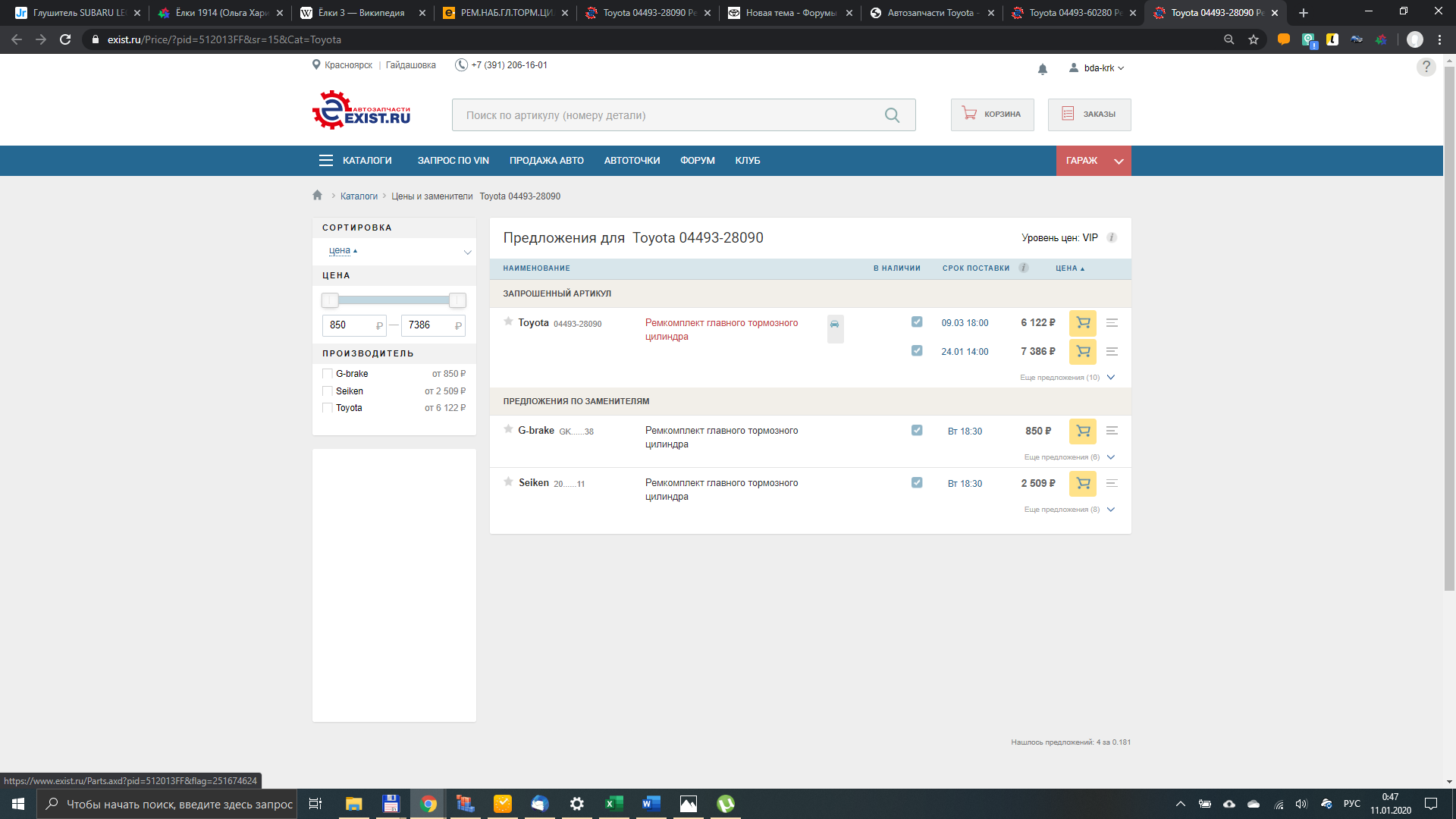Click in-stock checkmark for 6 122 ₽ offer
The image size is (1456, 819).
(917, 322)
